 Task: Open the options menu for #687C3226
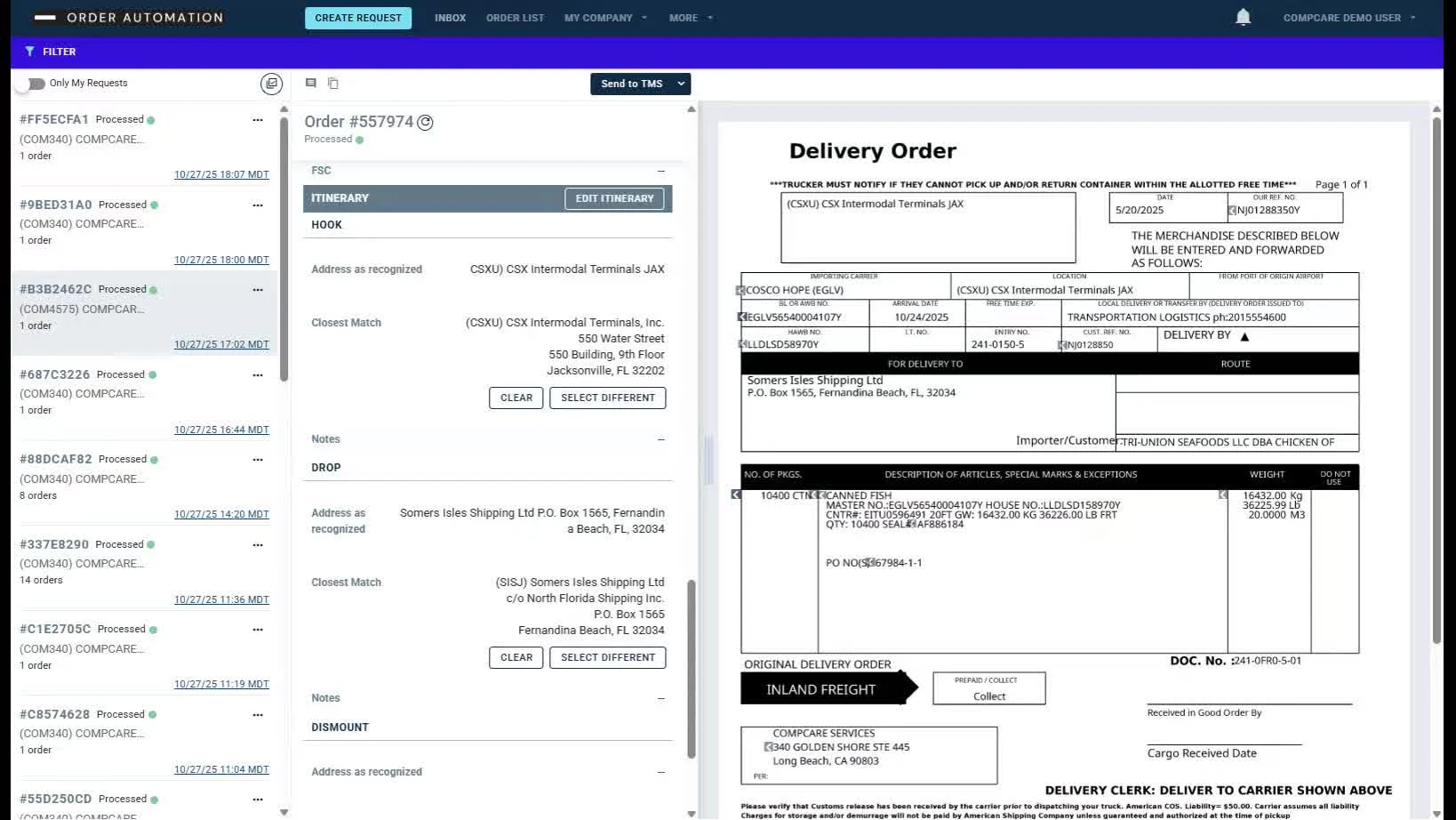click(258, 374)
